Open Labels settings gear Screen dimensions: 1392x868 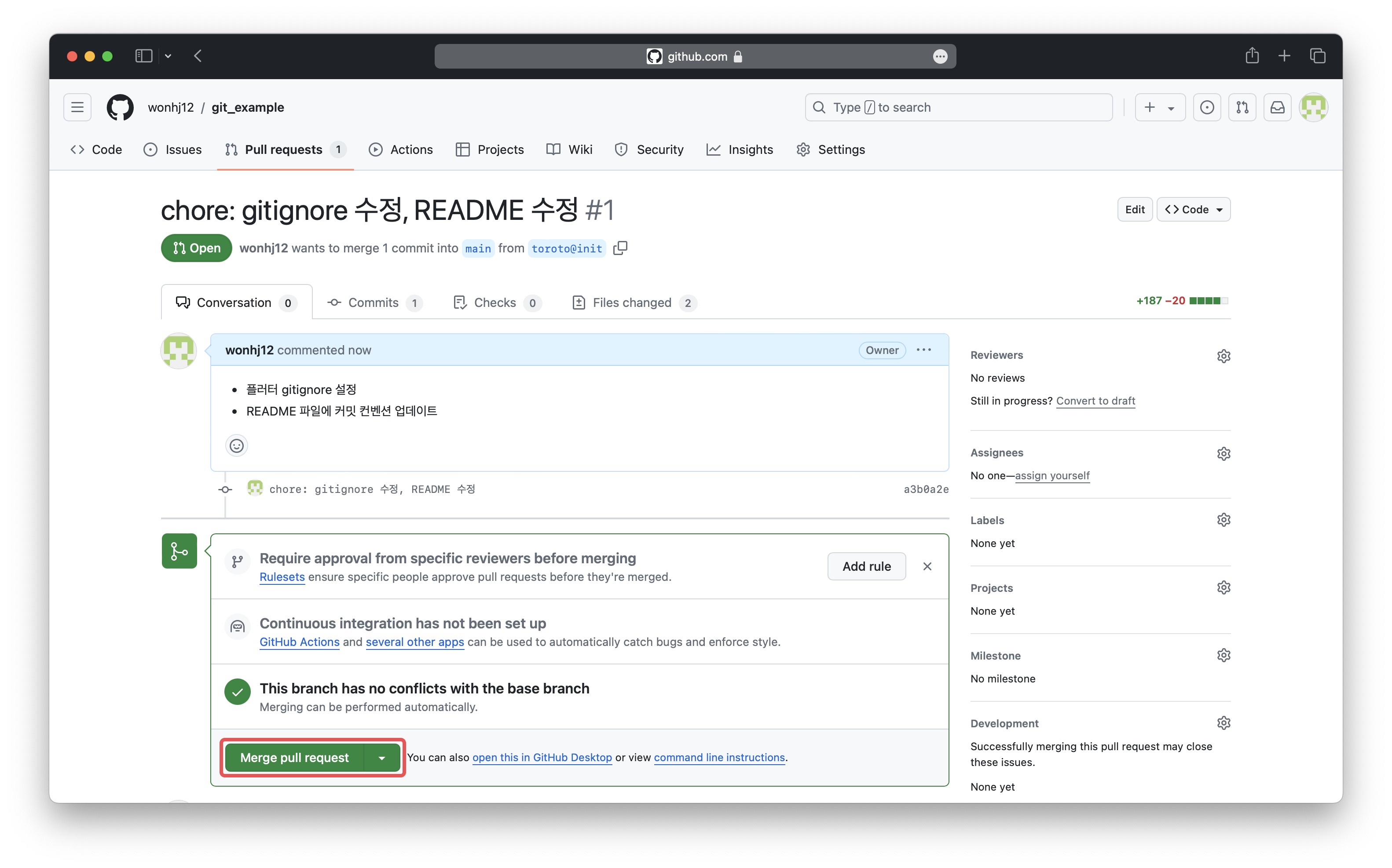1223,520
